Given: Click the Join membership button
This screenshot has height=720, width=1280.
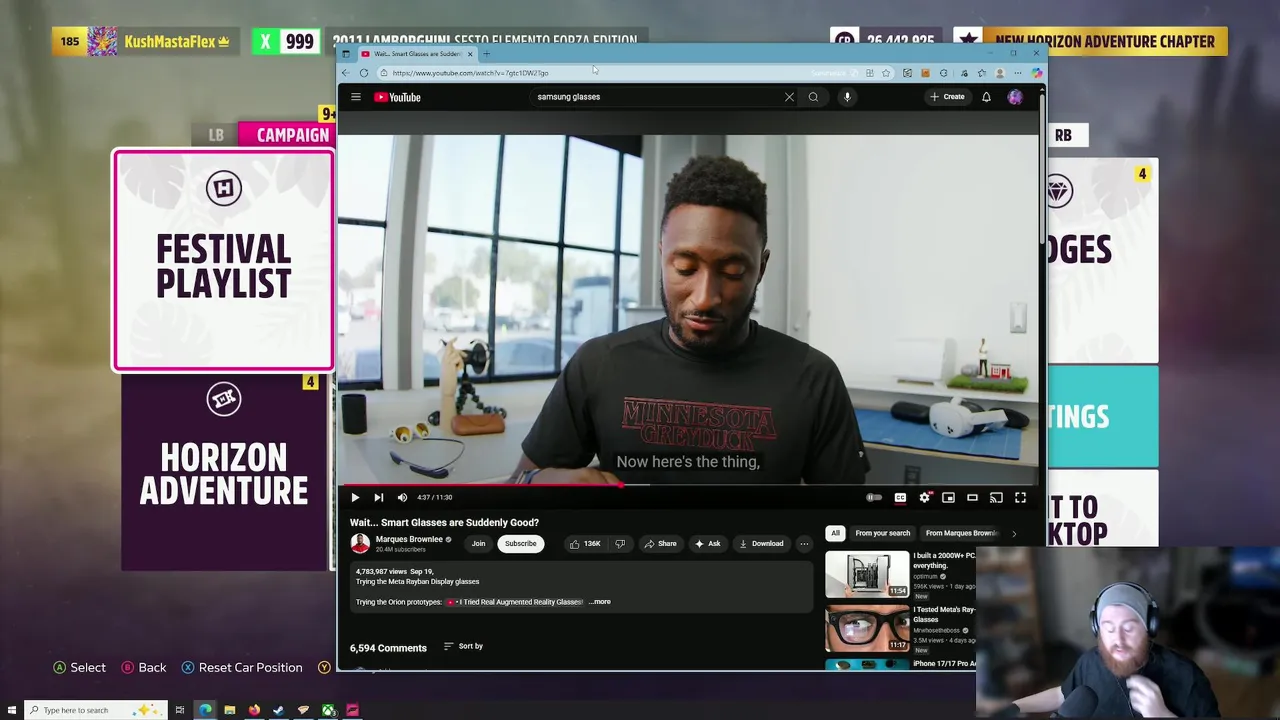Looking at the screenshot, I should coord(478,544).
